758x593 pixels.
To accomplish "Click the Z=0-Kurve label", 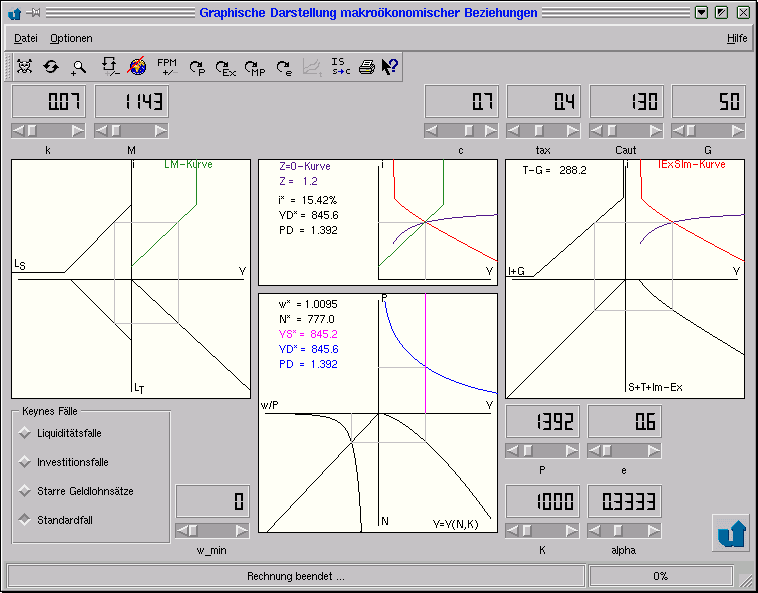I will (x=305, y=166).
